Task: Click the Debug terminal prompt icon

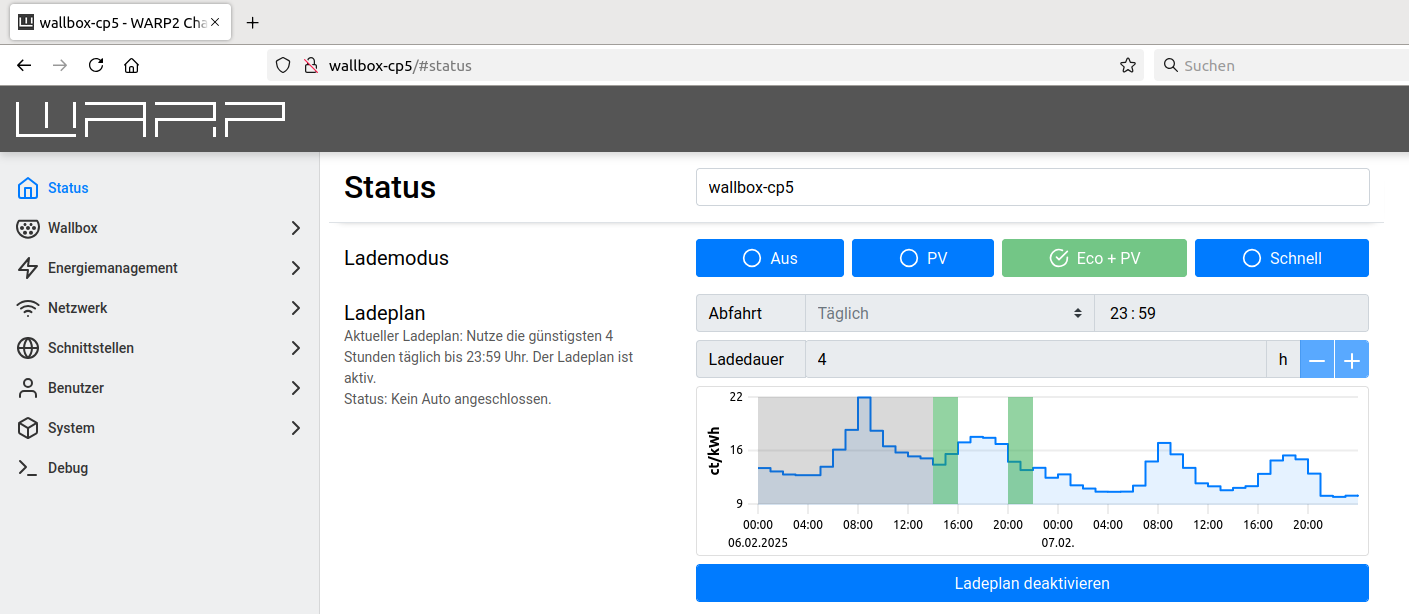Action: 28,468
